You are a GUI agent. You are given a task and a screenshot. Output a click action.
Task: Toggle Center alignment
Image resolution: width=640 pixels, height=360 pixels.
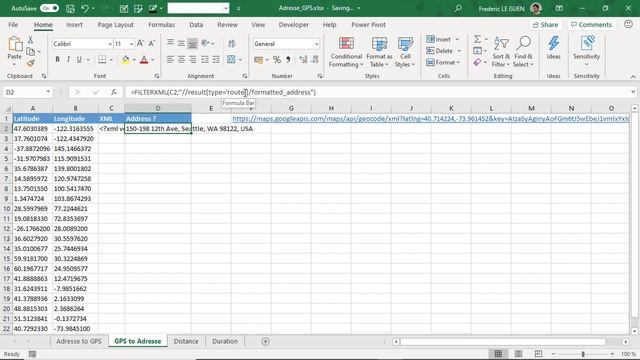coord(181,60)
